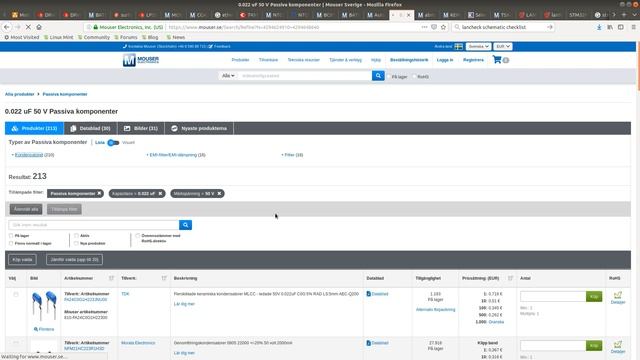This screenshot has width=640, height=360.
Task: Open the Most Visited bookmarks folder
Action: click(x=22, y=37)
